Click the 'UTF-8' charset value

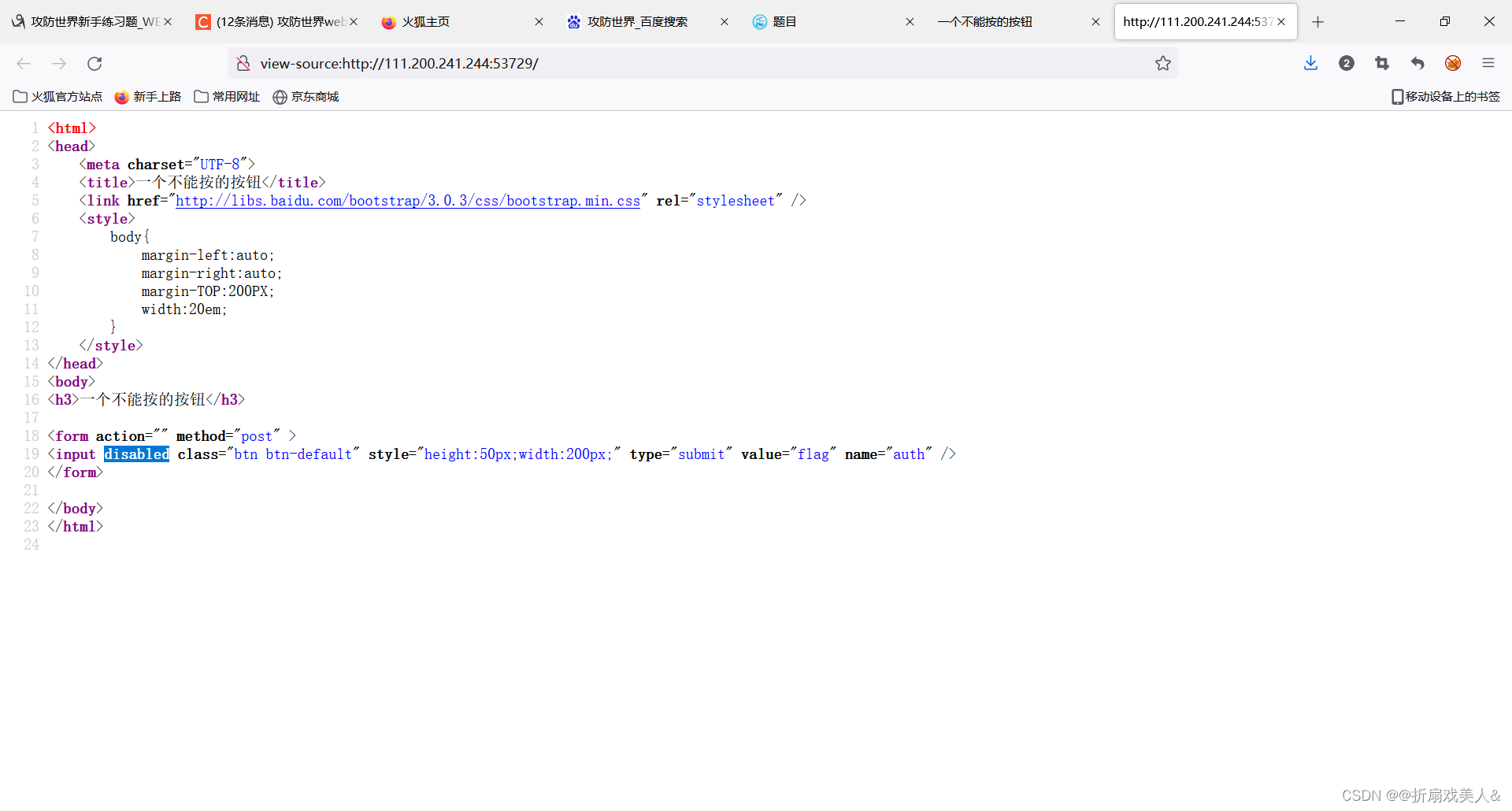220,165
